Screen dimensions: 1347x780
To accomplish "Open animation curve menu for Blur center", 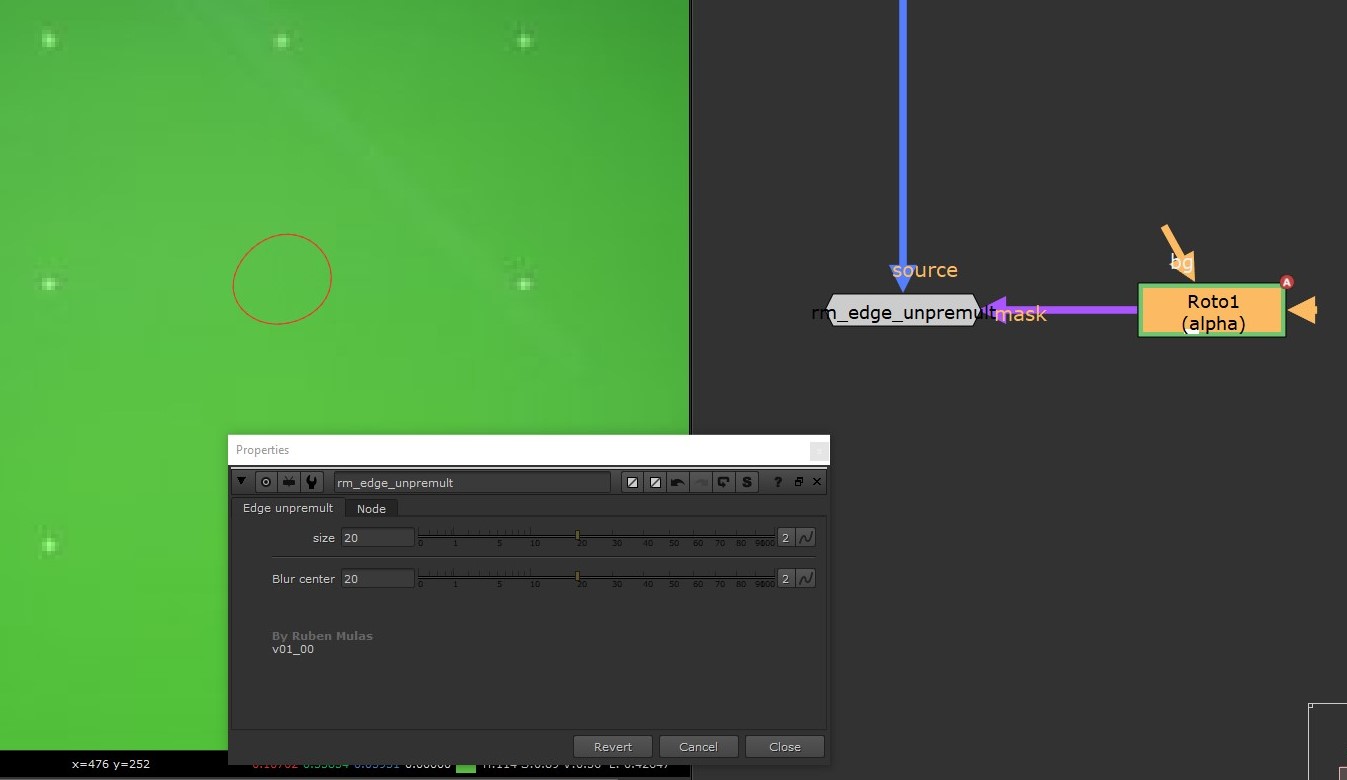I will coord(805,579).
